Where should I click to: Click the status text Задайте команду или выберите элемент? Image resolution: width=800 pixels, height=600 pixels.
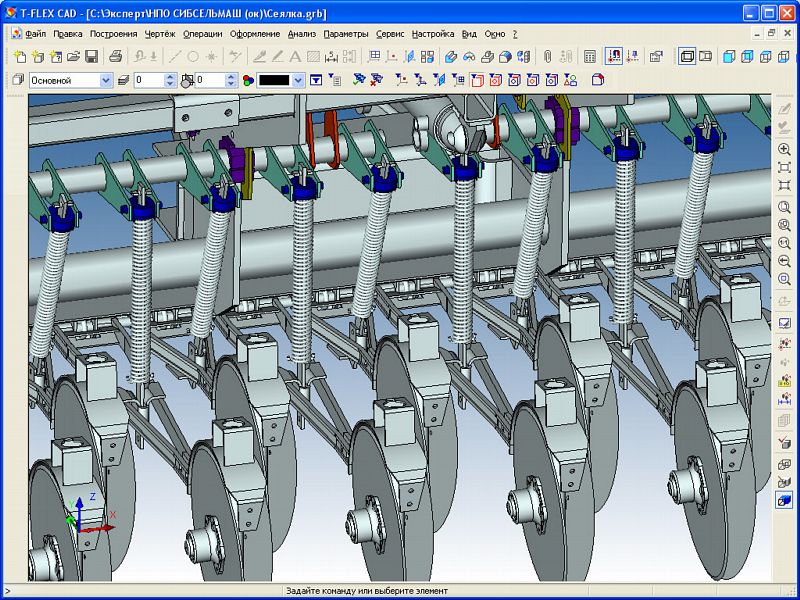click(x=367, y=591)
